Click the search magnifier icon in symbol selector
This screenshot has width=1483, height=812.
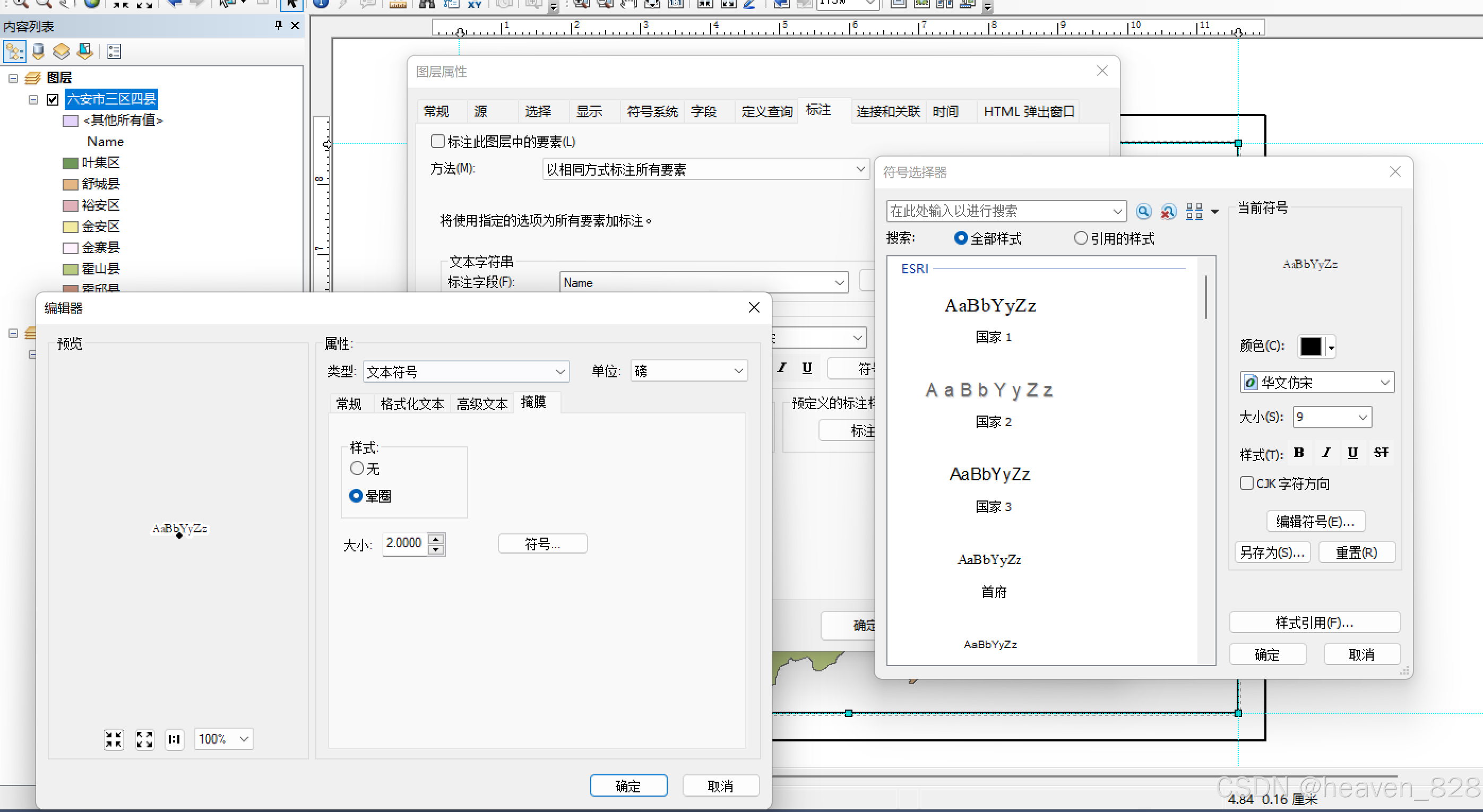[x=1143, y=211]
